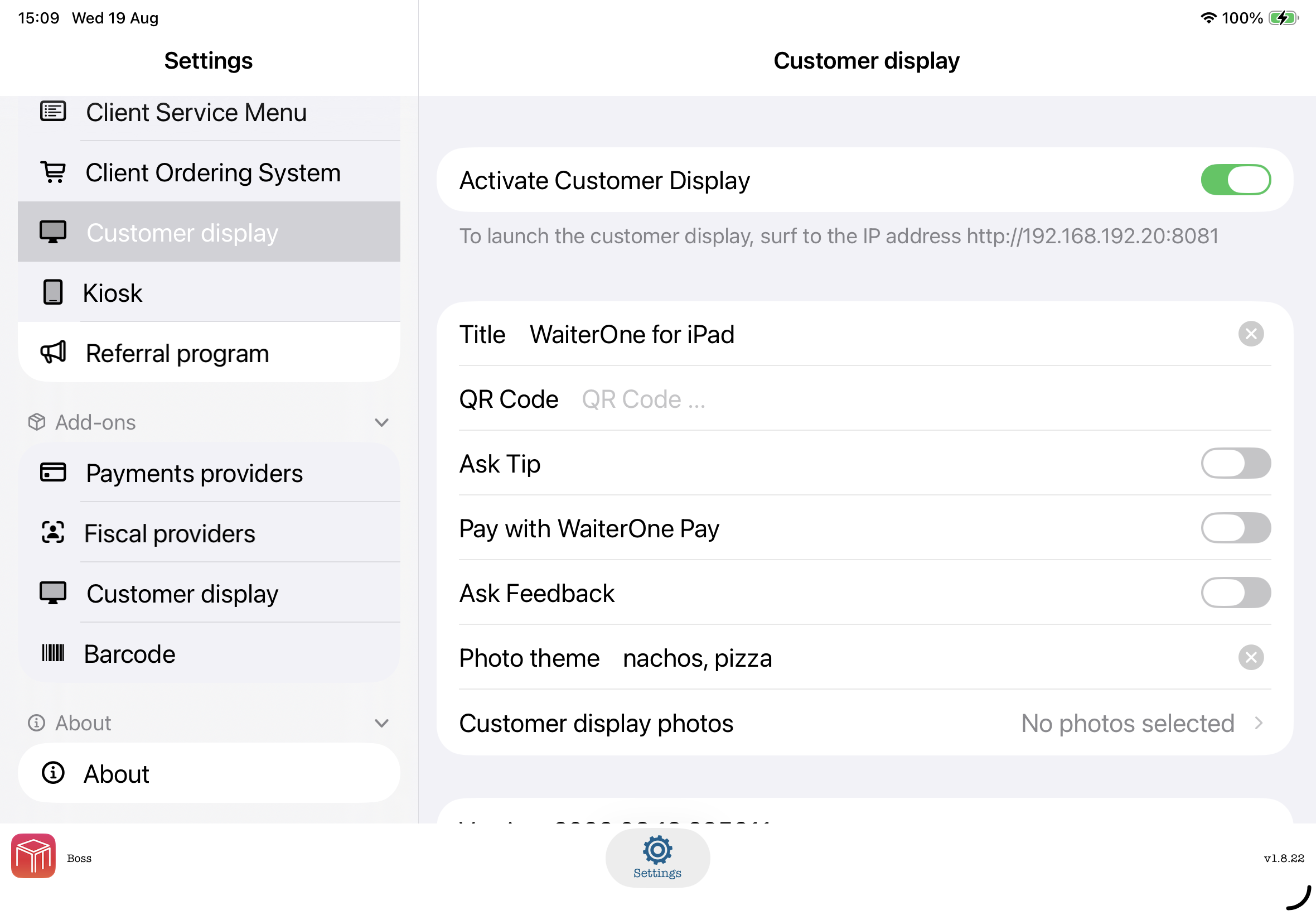Click the Customer display page title
The image size is (1316, 915).
(x=866, y=61)
